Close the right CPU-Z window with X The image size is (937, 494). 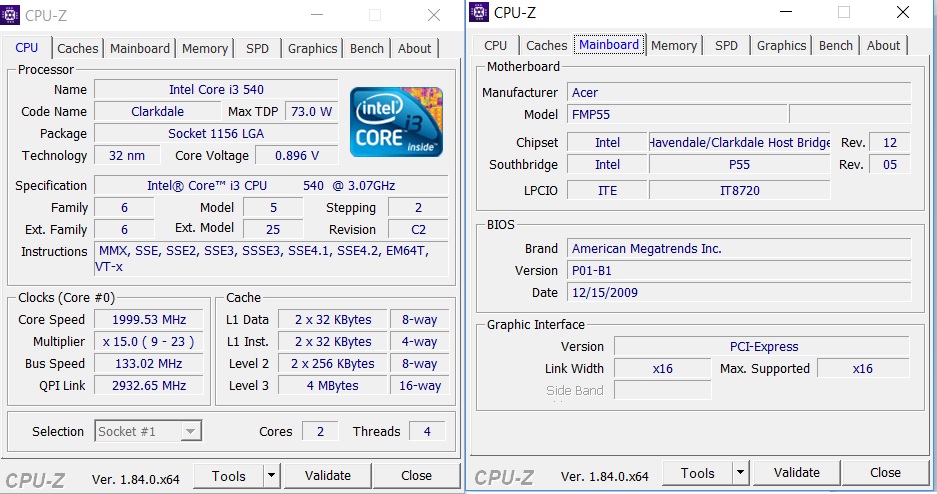[x=903, y=12]
